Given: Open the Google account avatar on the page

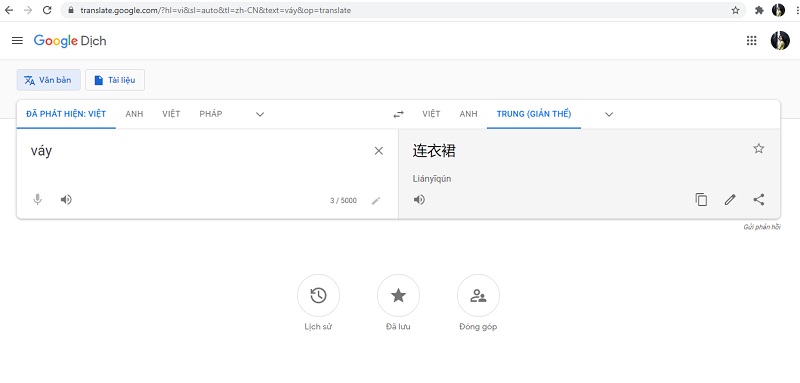Looking at the screenshot, I should pyautogui.click(x=780, y=41).
